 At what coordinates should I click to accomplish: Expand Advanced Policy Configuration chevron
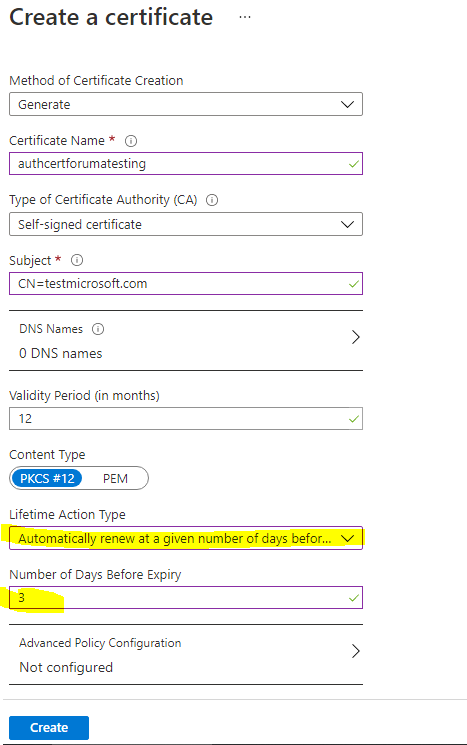click(x=355, y=651)
